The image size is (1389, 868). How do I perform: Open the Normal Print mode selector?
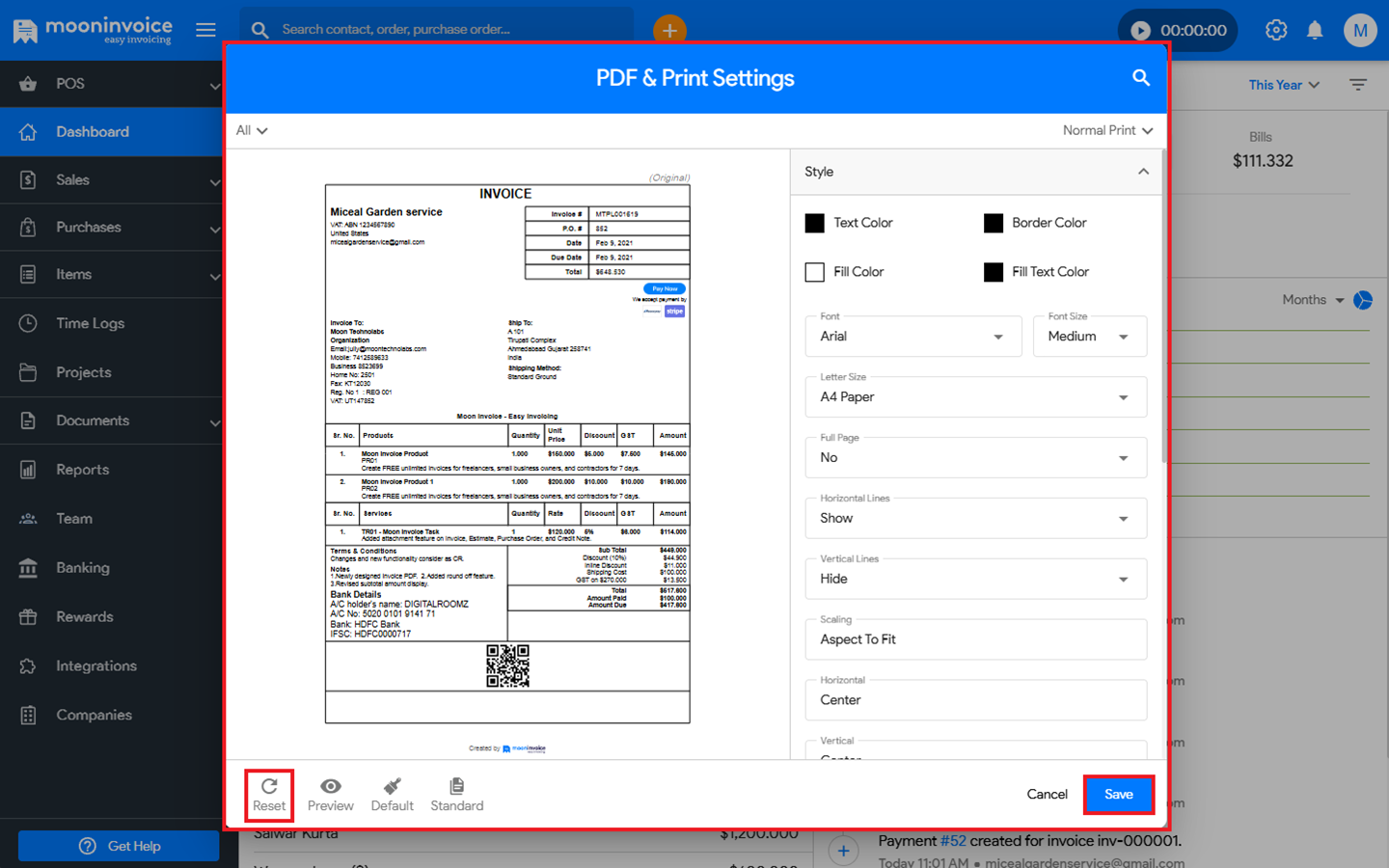[x=1107, y=130]
